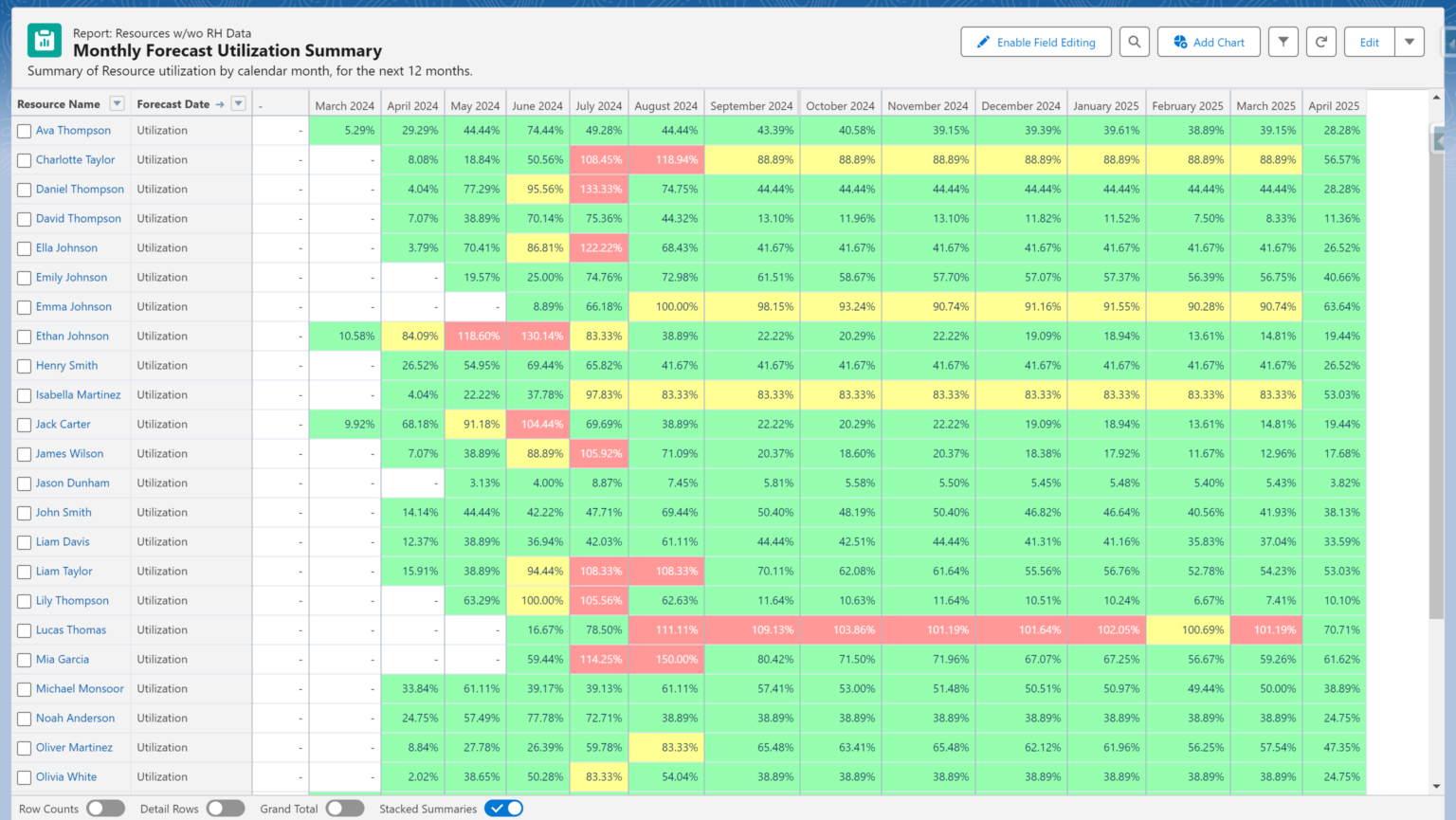Click the pencil icon beside Enable Field Editing
This screenshot has width=1456, height=820.
coord(981,42)
